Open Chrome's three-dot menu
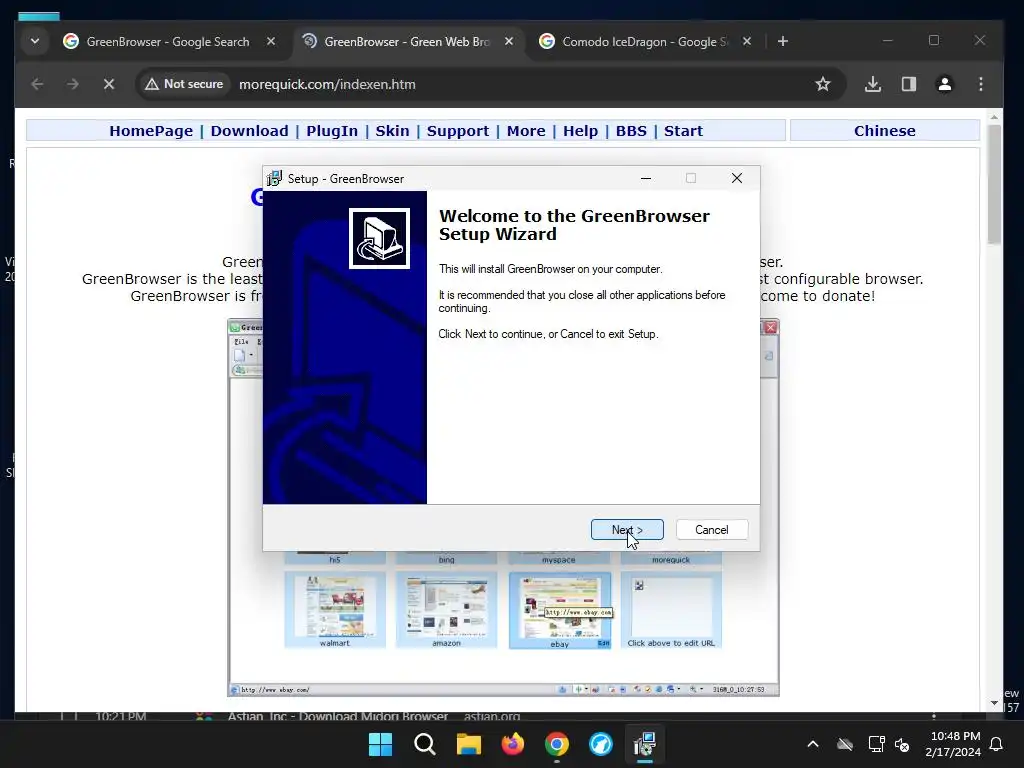1024x768 pixels. [x=981, y=84]
